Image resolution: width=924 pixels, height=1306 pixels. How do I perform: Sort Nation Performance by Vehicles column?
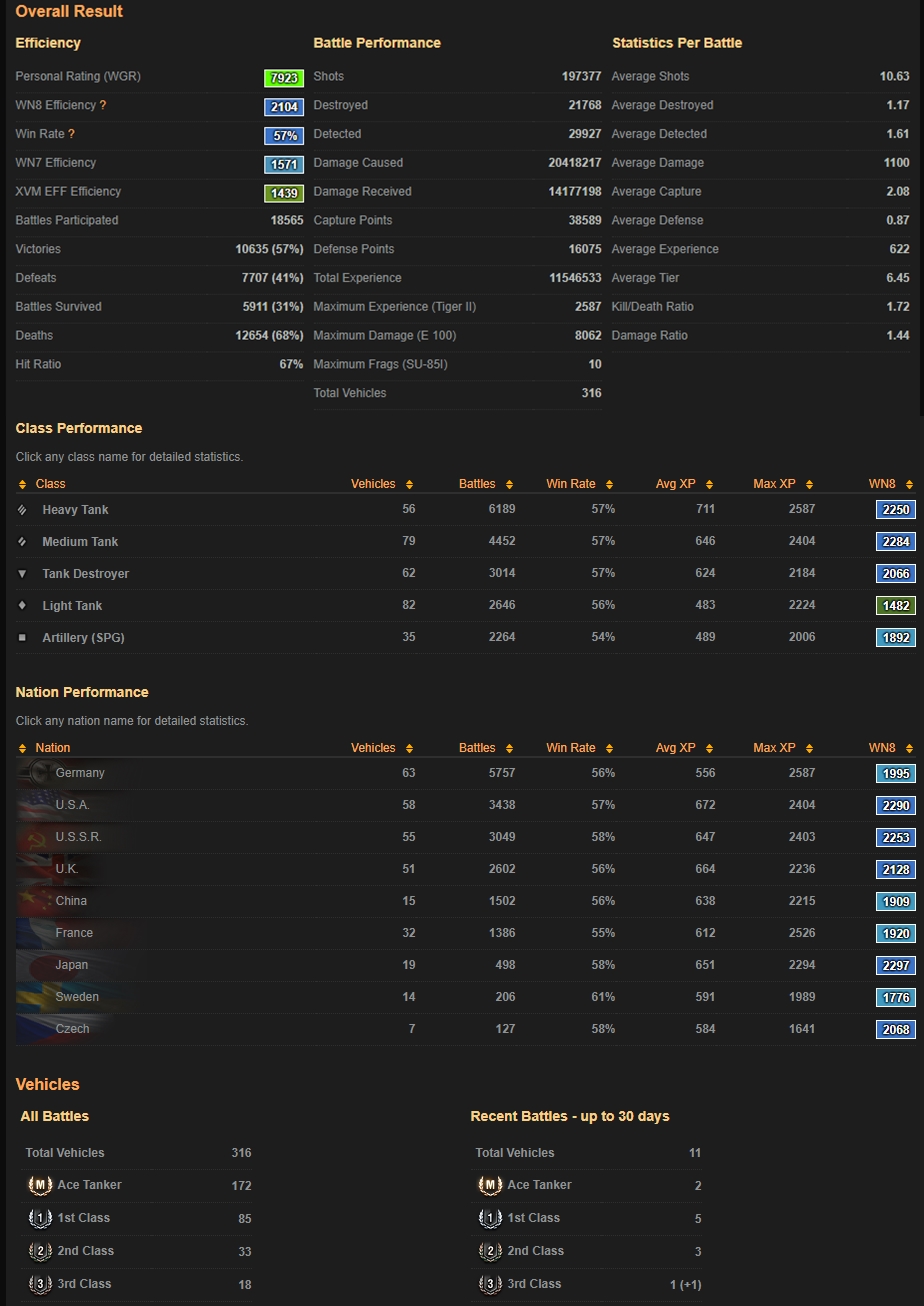point(380,748)
